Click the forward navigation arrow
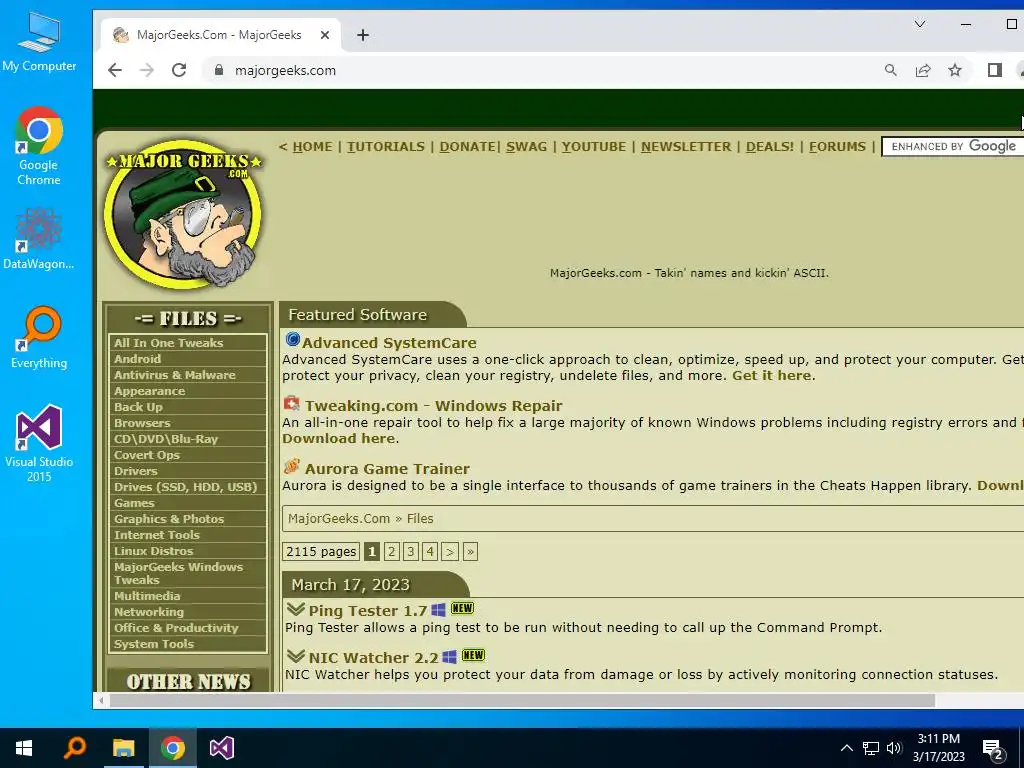 [x=147, y=70]
